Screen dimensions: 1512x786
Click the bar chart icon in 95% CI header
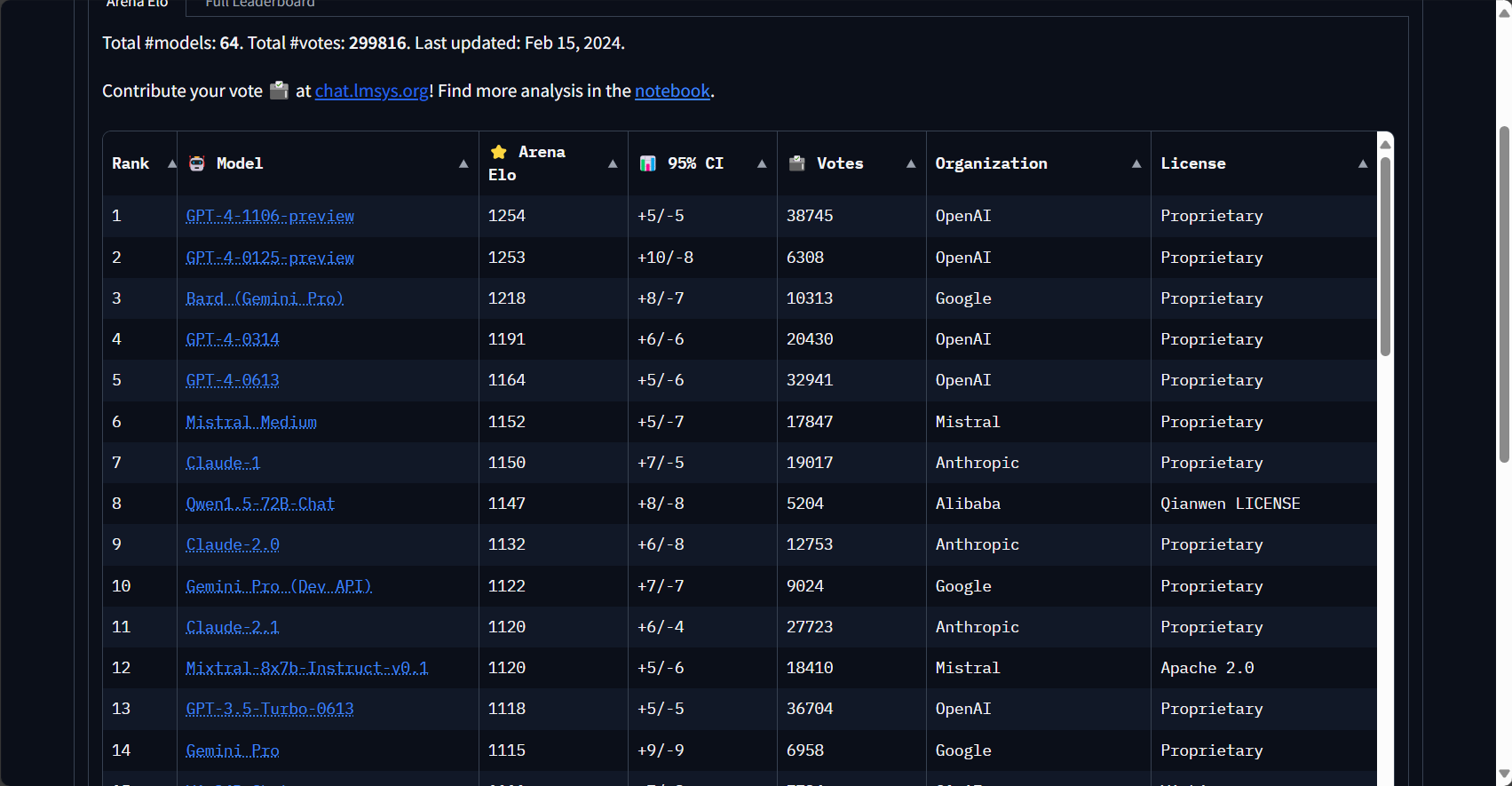(648, 163)
